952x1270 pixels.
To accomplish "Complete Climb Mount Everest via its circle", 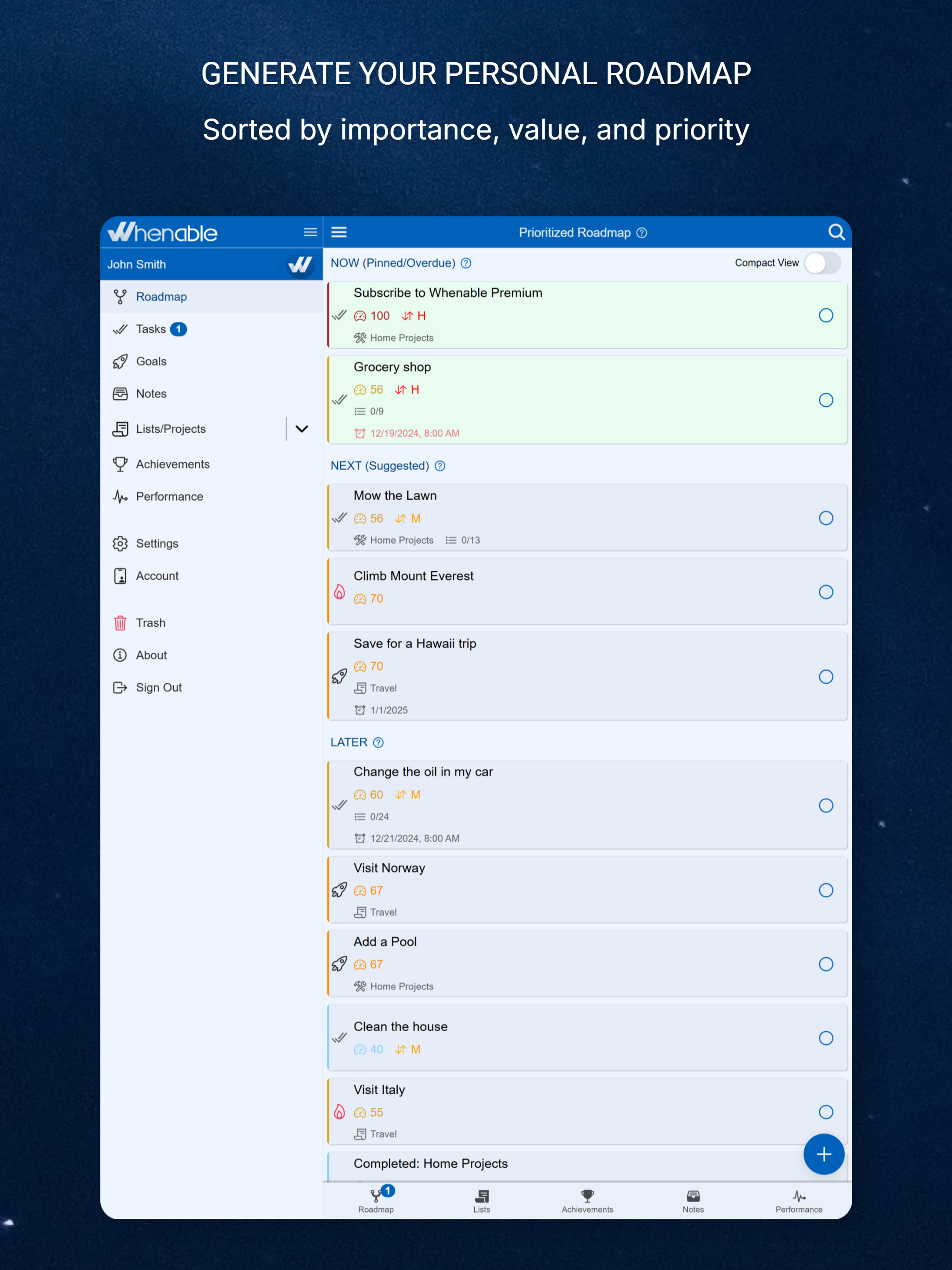I will [x=826, y=592].
